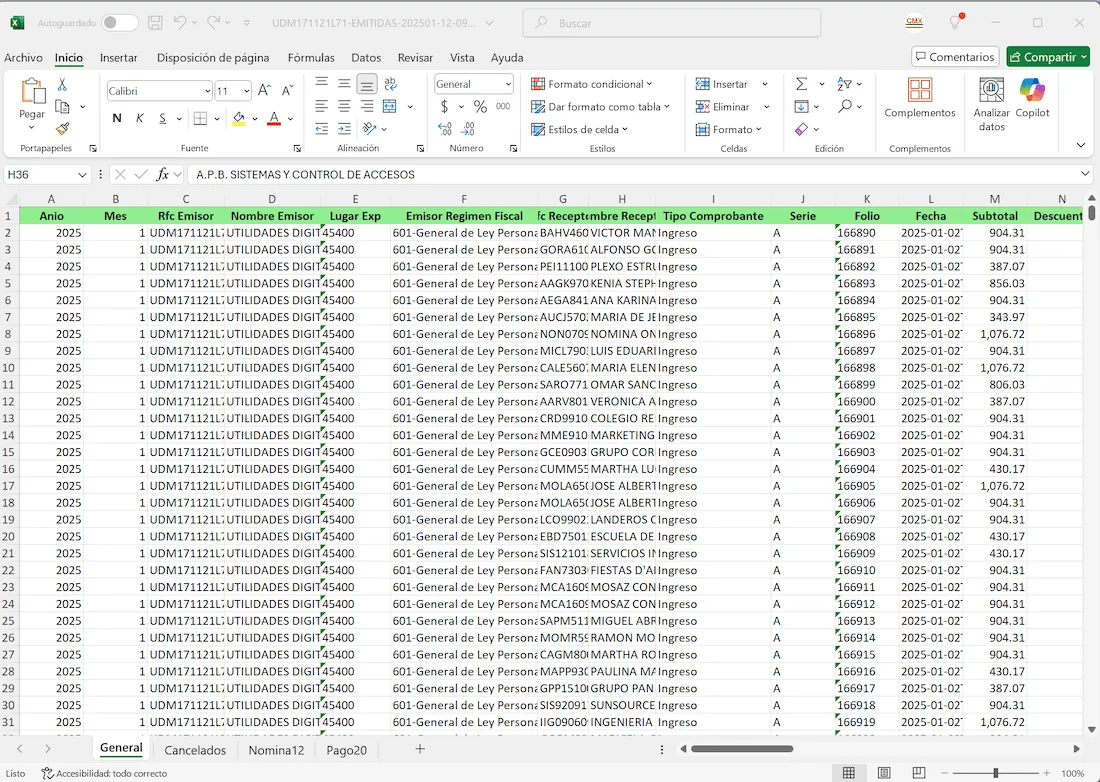Image resolution: width=1100 pixels, height=782 pixels.
Task: Select the Copiar formato (format painter) icon
Action: 62,127
